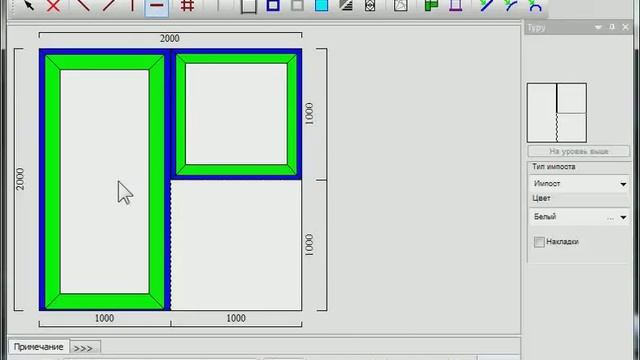This screenshot has width=640, height=360.
Task: Click the small grey square icon
Action: (298, 5)
